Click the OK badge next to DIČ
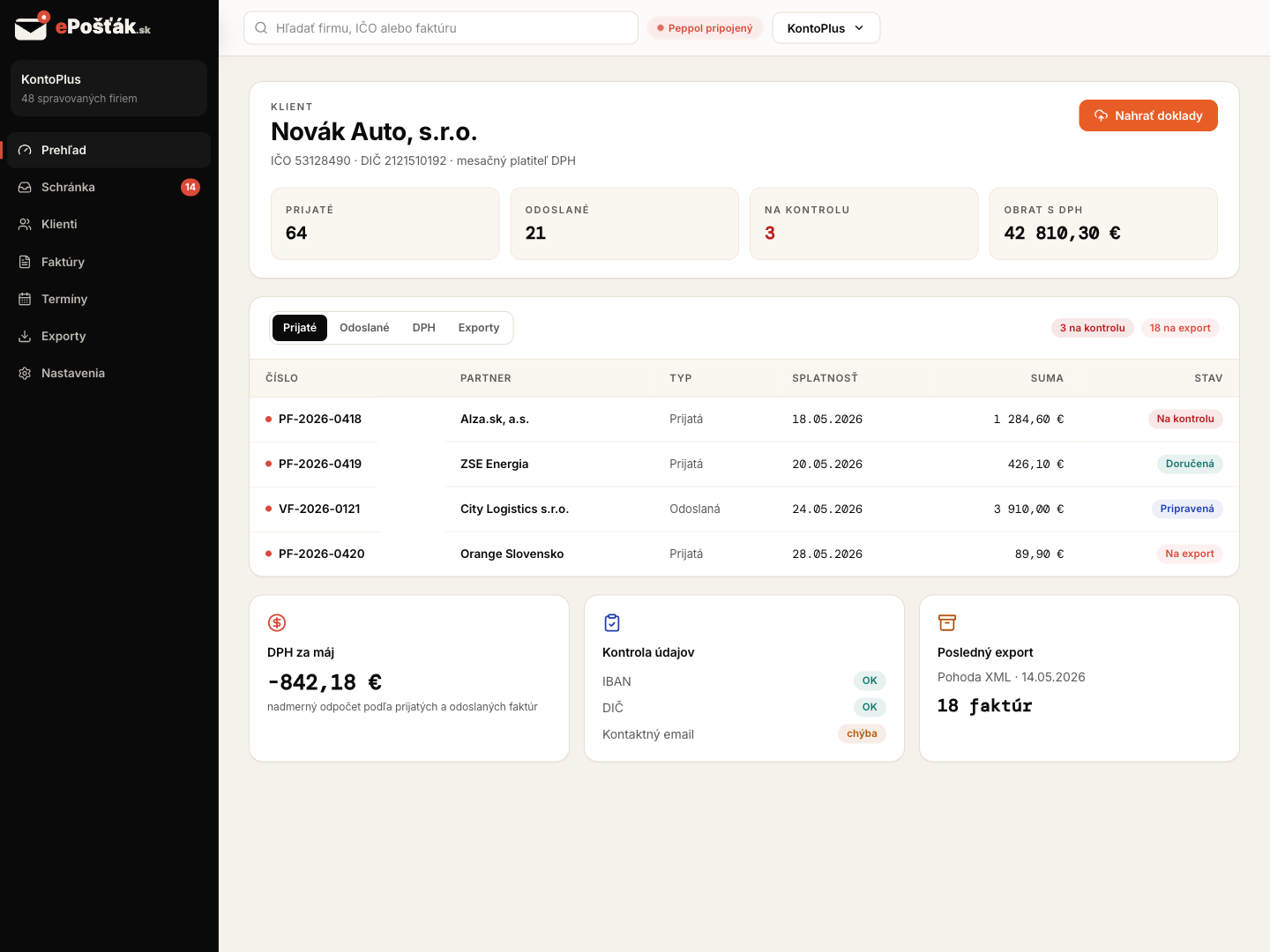The height and width of the screenshot is (952, 1270). pyautogui.click(x=870, y=707)
